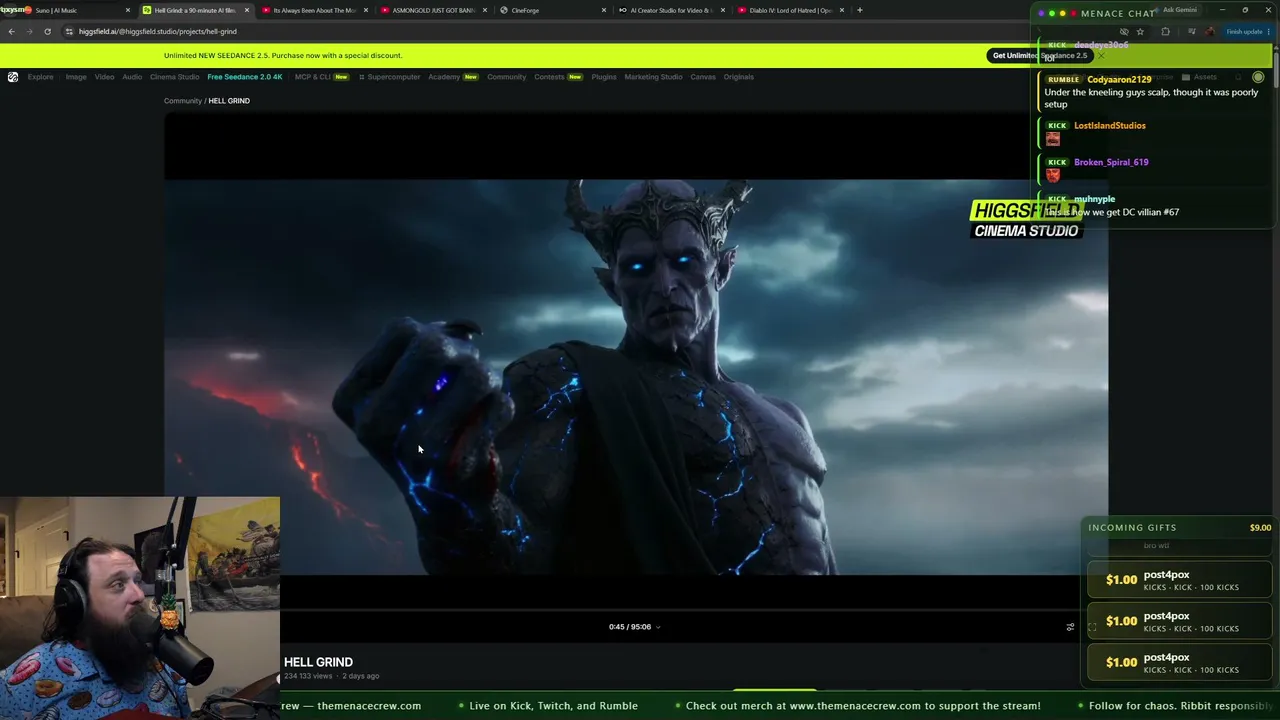Reload the page with the refresh icon

[x=47, y=31]
